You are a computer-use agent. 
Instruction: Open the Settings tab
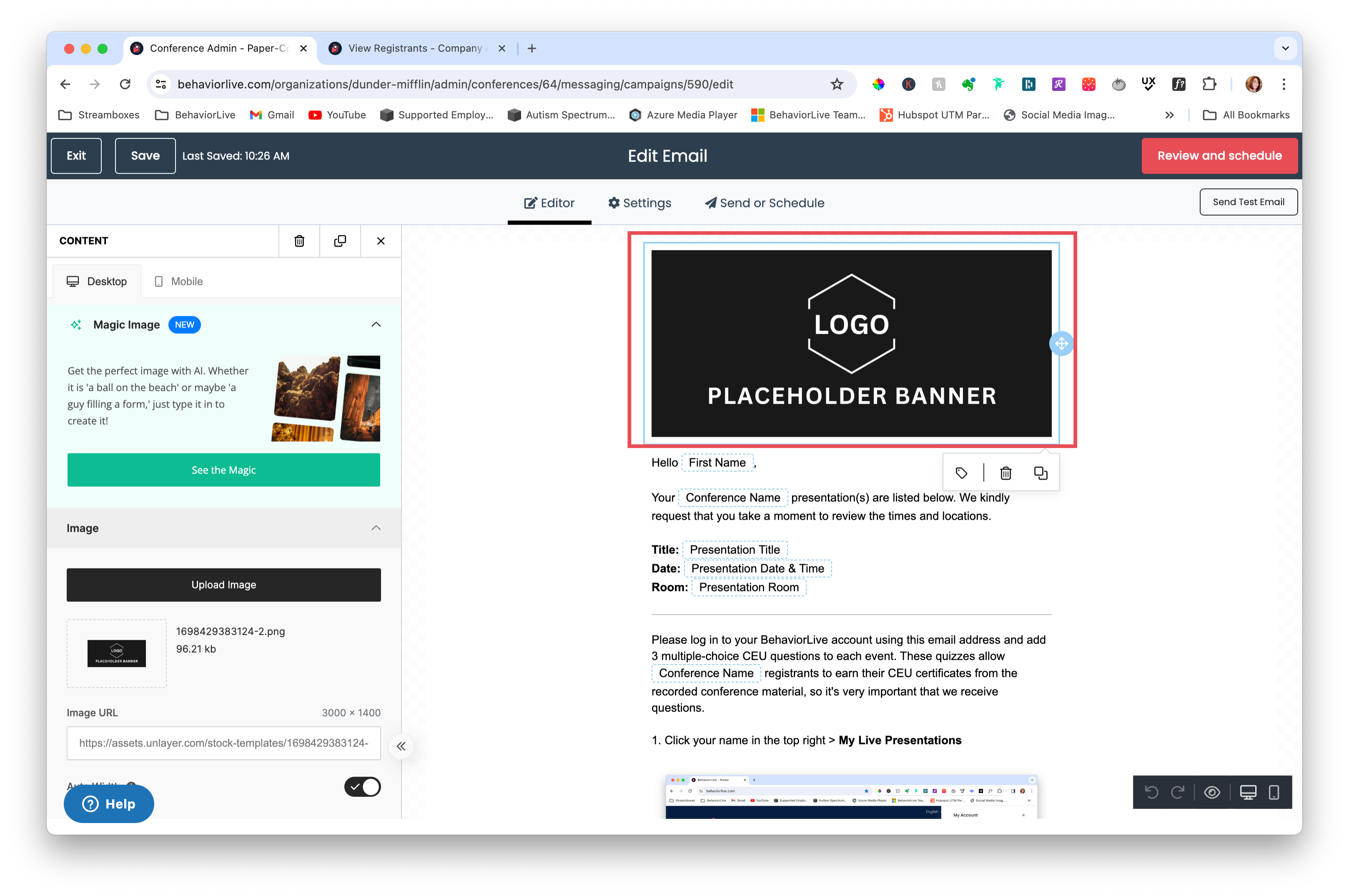click(x=639, y=203)
